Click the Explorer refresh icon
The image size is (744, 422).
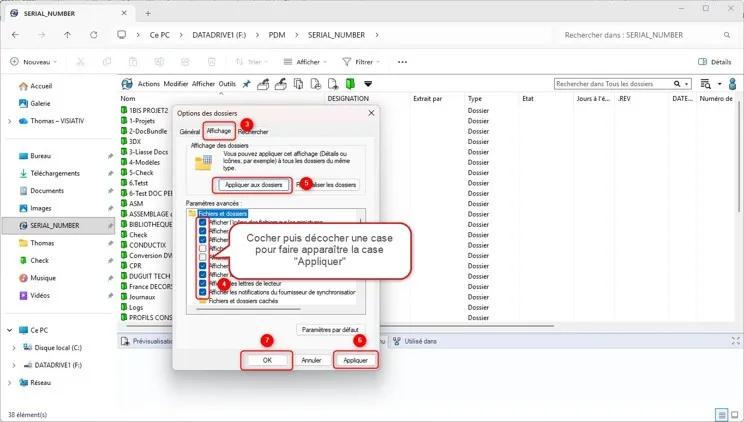tap(94, 35)
